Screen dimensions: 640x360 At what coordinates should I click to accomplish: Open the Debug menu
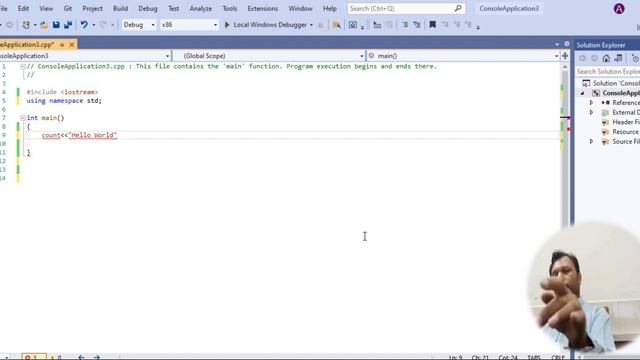click(x=148, y=8)
